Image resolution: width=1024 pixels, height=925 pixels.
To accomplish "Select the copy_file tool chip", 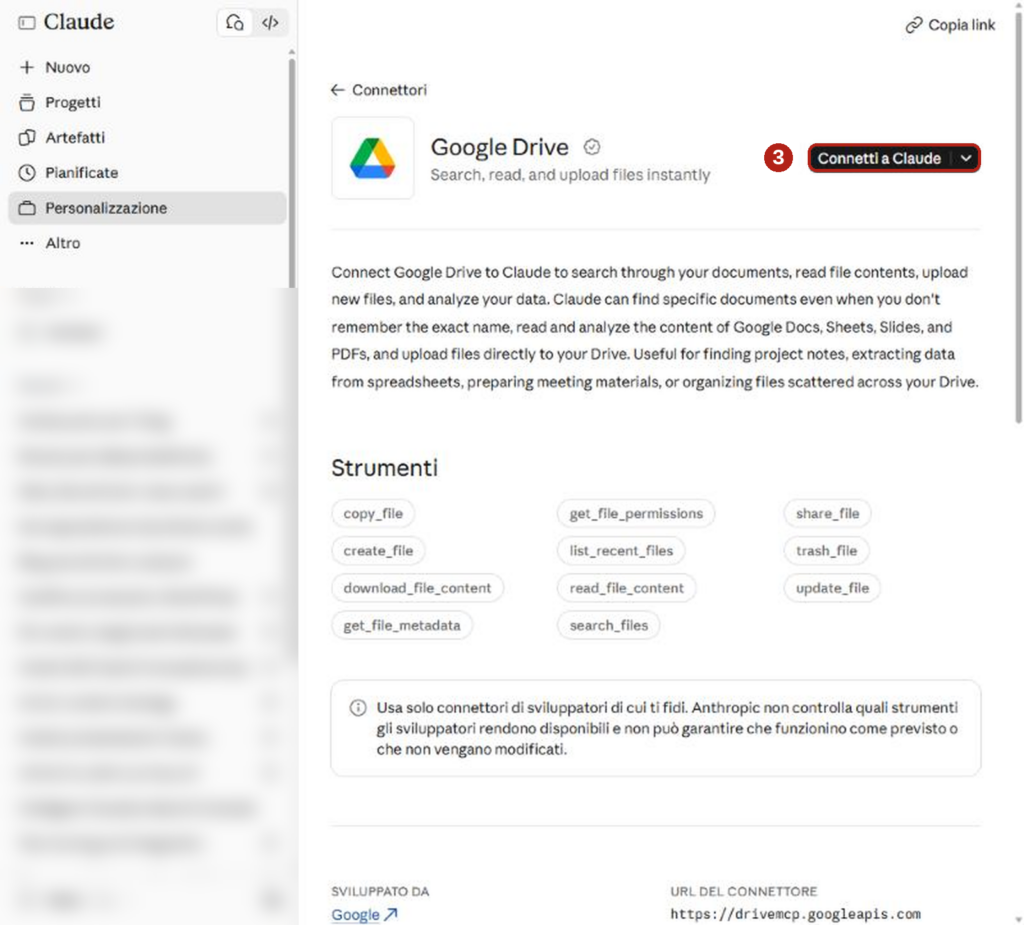I will [373, 513].
